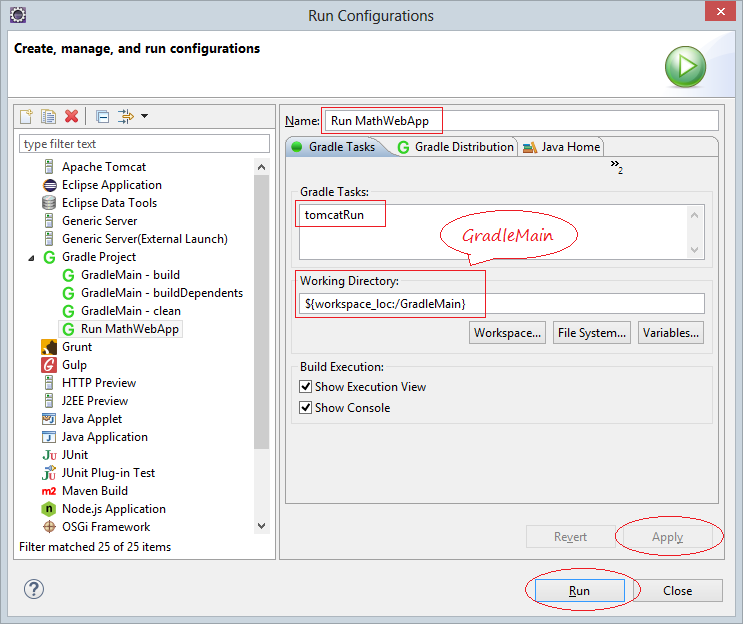
Task: Click the Eclipse Data Tools database icon
Action: coord(49,203)
